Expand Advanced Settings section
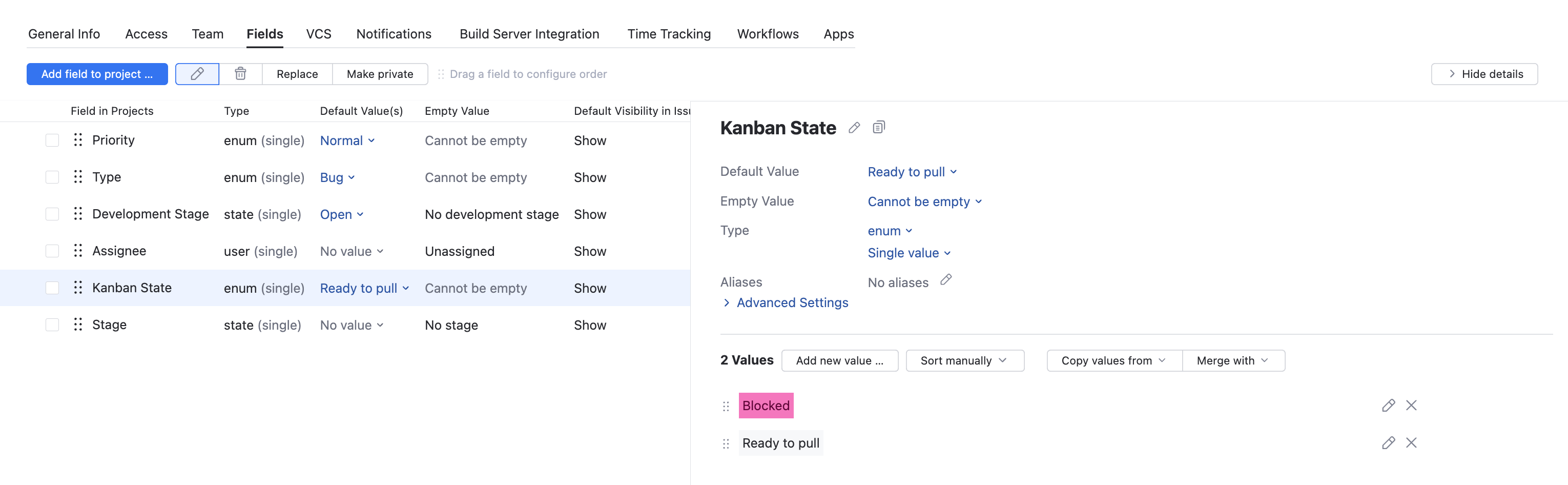The image size is (1568, 485). [x=791, y=303]
